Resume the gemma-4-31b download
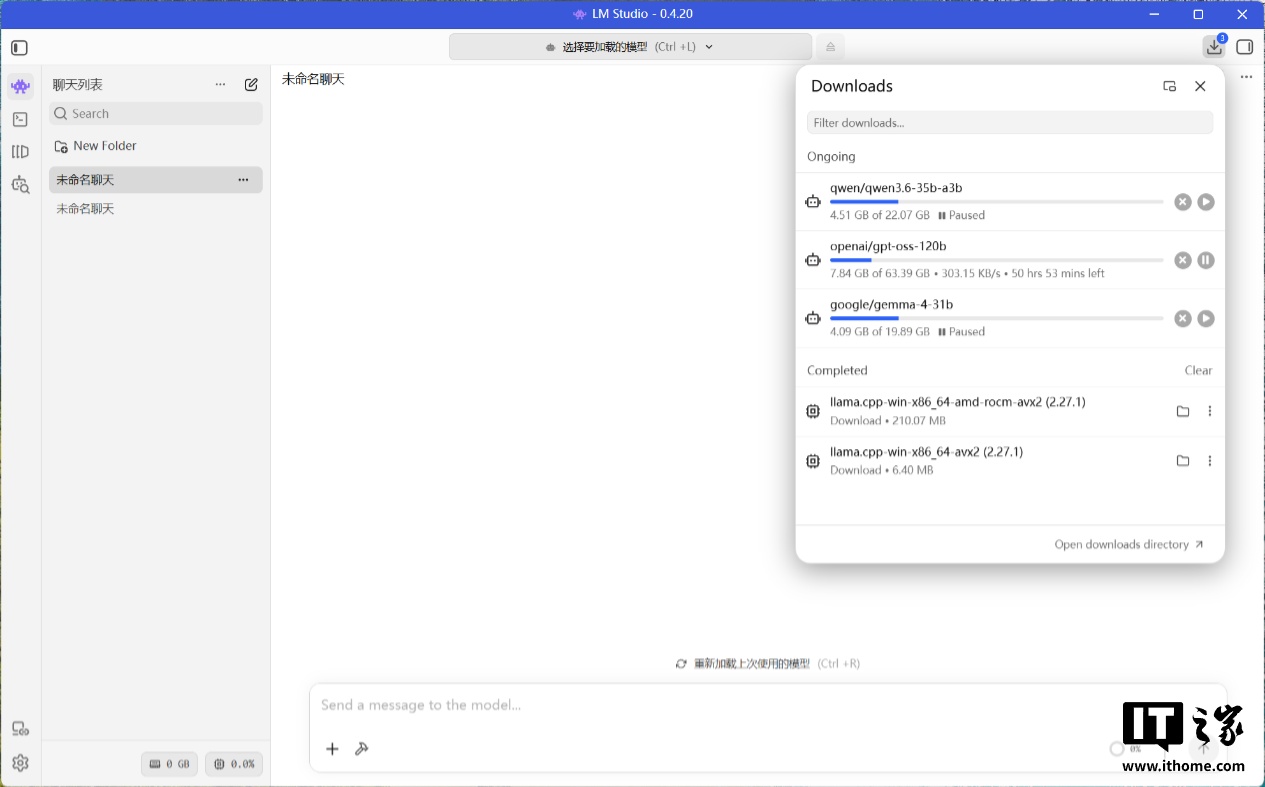1265x787 pixels. (x=1206, y=318)
